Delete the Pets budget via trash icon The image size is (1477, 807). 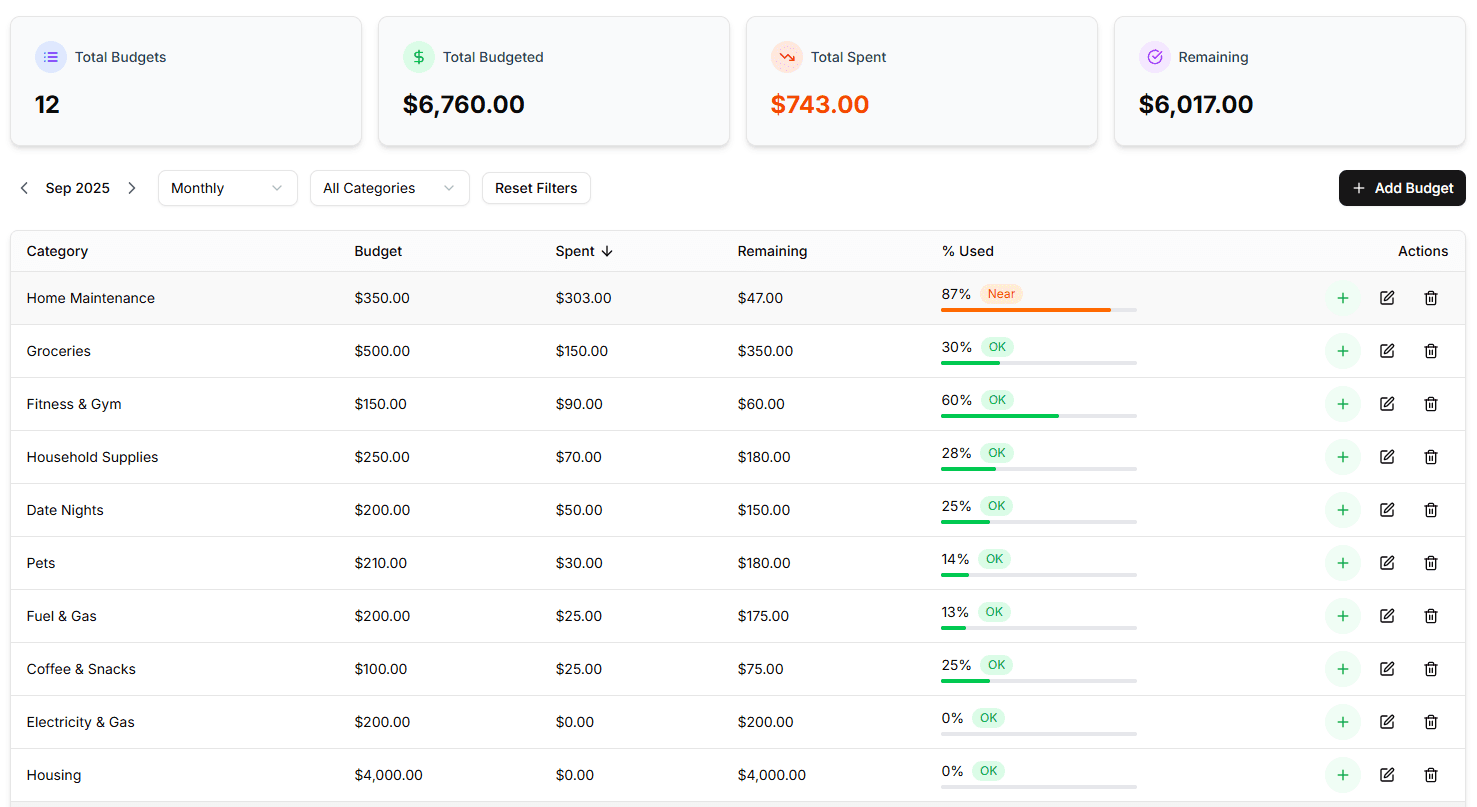[x=1431, y=562]
